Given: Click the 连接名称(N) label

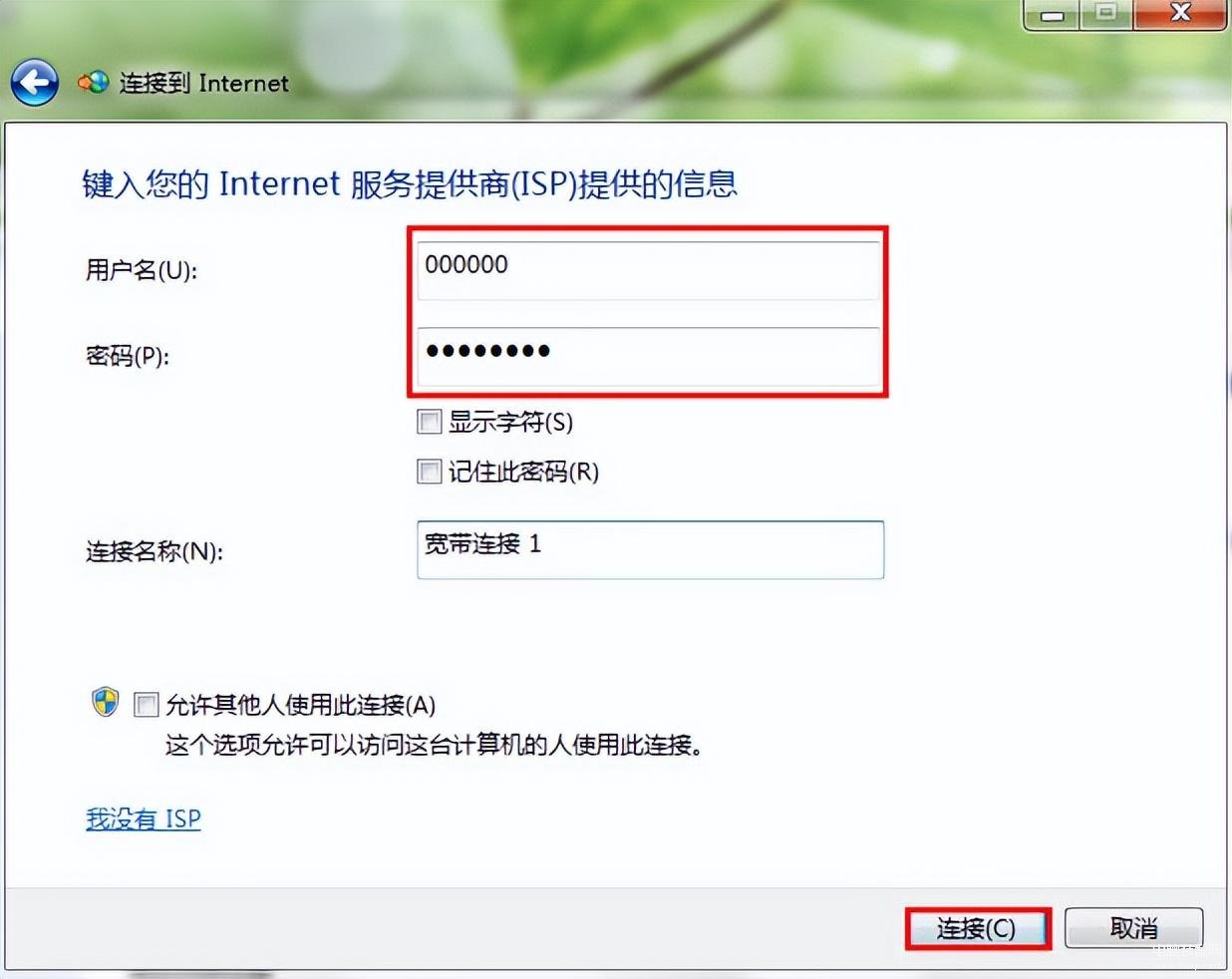Looking at the screenshot, I should click(x=154, y=551).
